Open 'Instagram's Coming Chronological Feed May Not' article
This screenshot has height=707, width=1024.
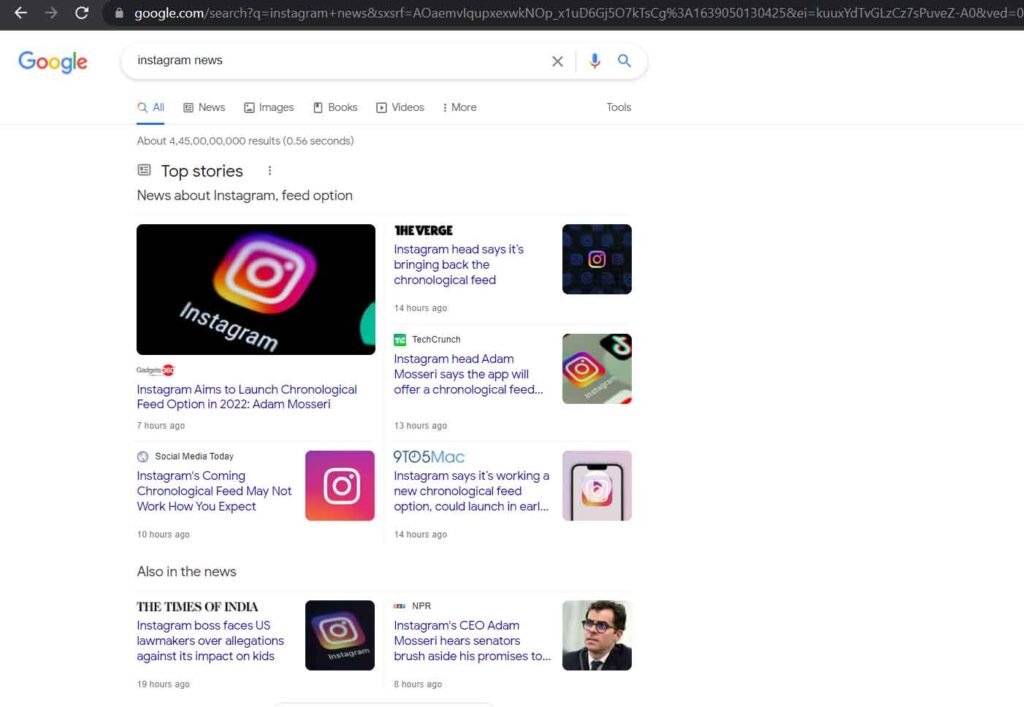214,491
